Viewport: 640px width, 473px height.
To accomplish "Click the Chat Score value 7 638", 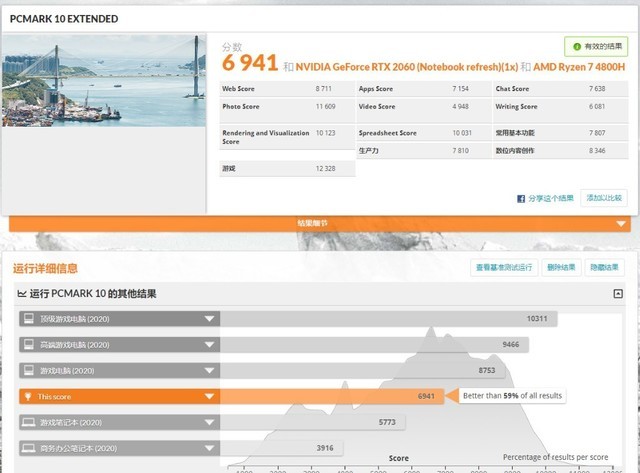I will pos(597,89).
